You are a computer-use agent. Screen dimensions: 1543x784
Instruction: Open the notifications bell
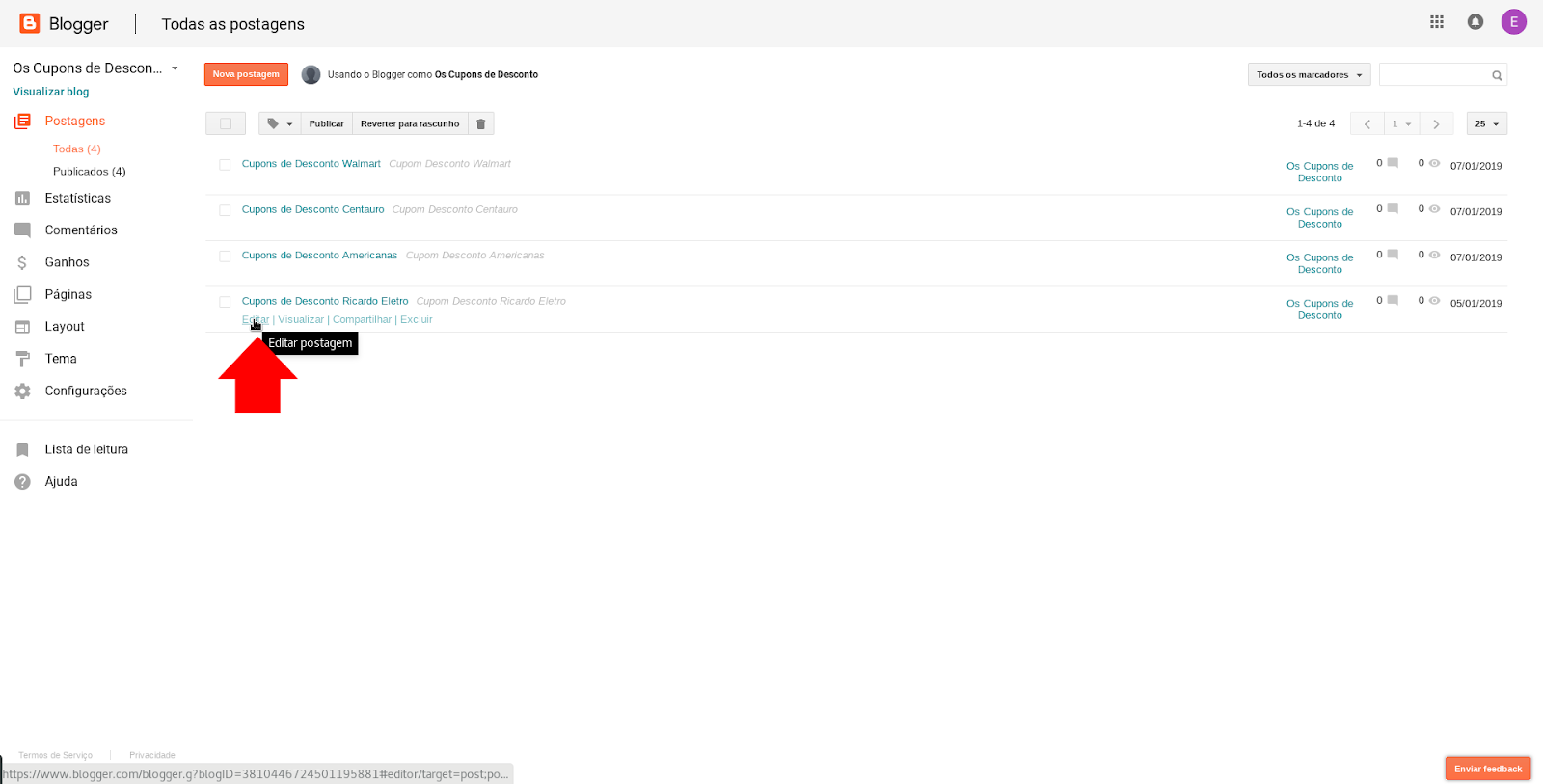[1475, 22]
